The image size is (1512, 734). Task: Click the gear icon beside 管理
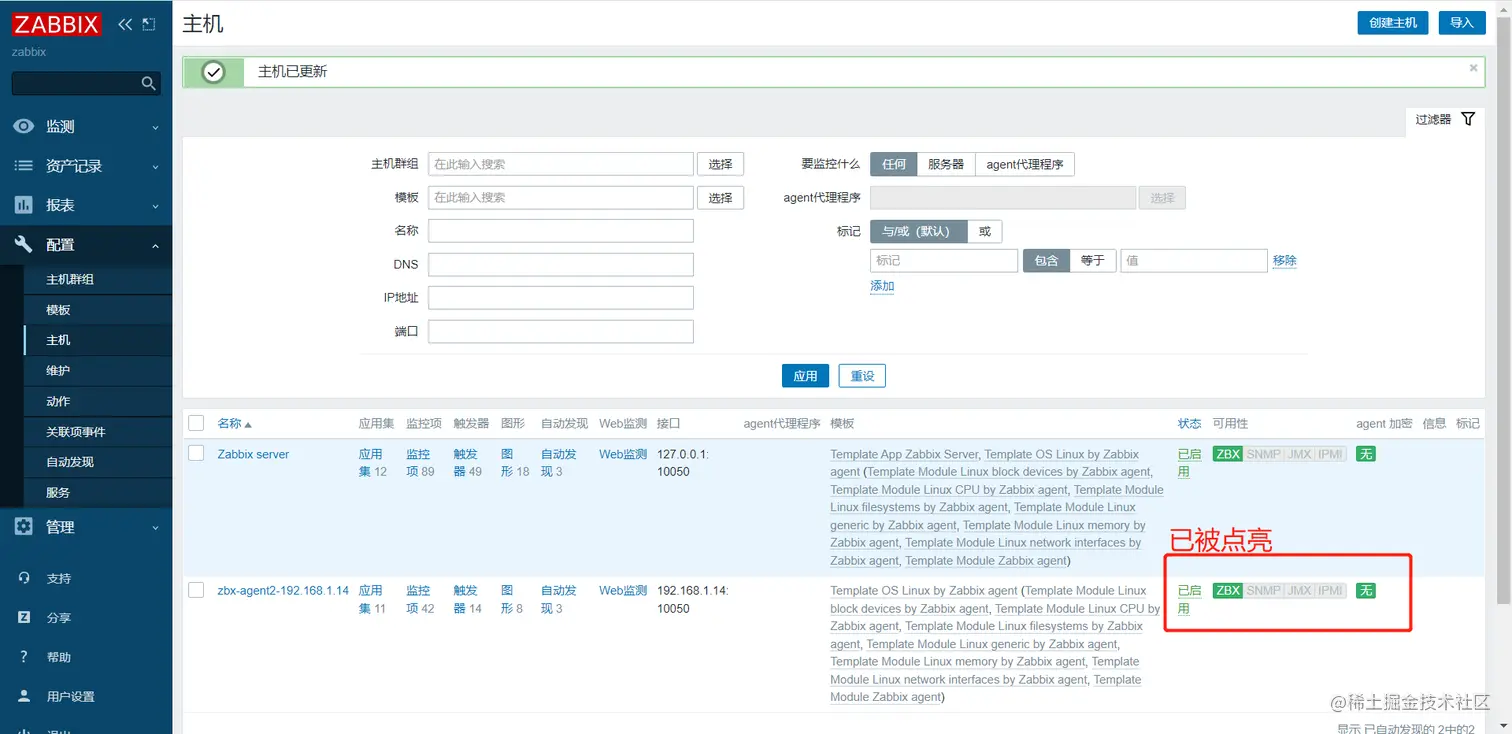click(x=23, y=527)
